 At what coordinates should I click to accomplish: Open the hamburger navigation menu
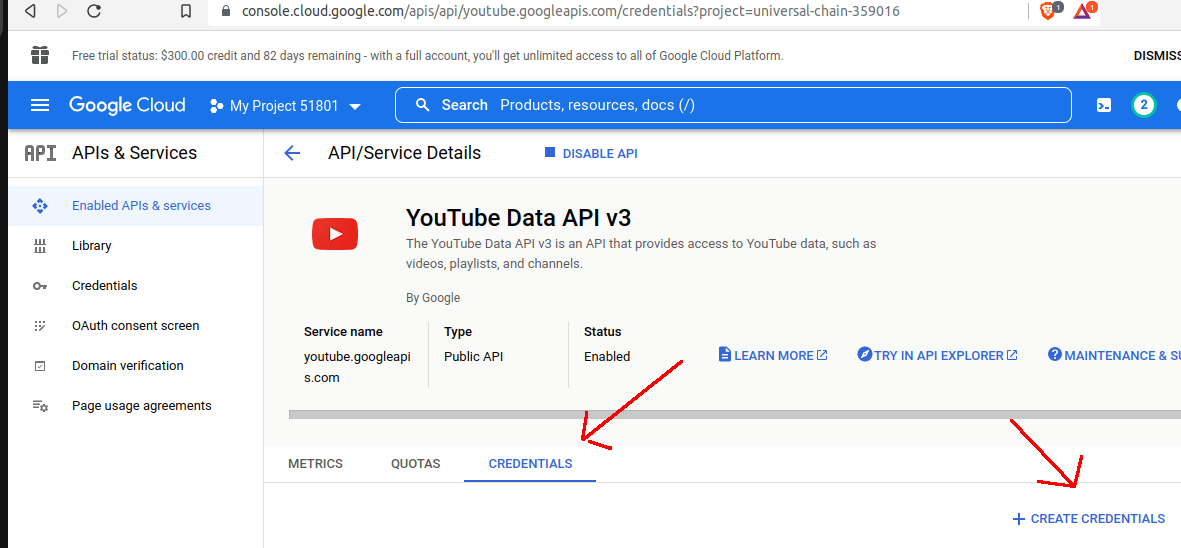[x=40, y=105]
